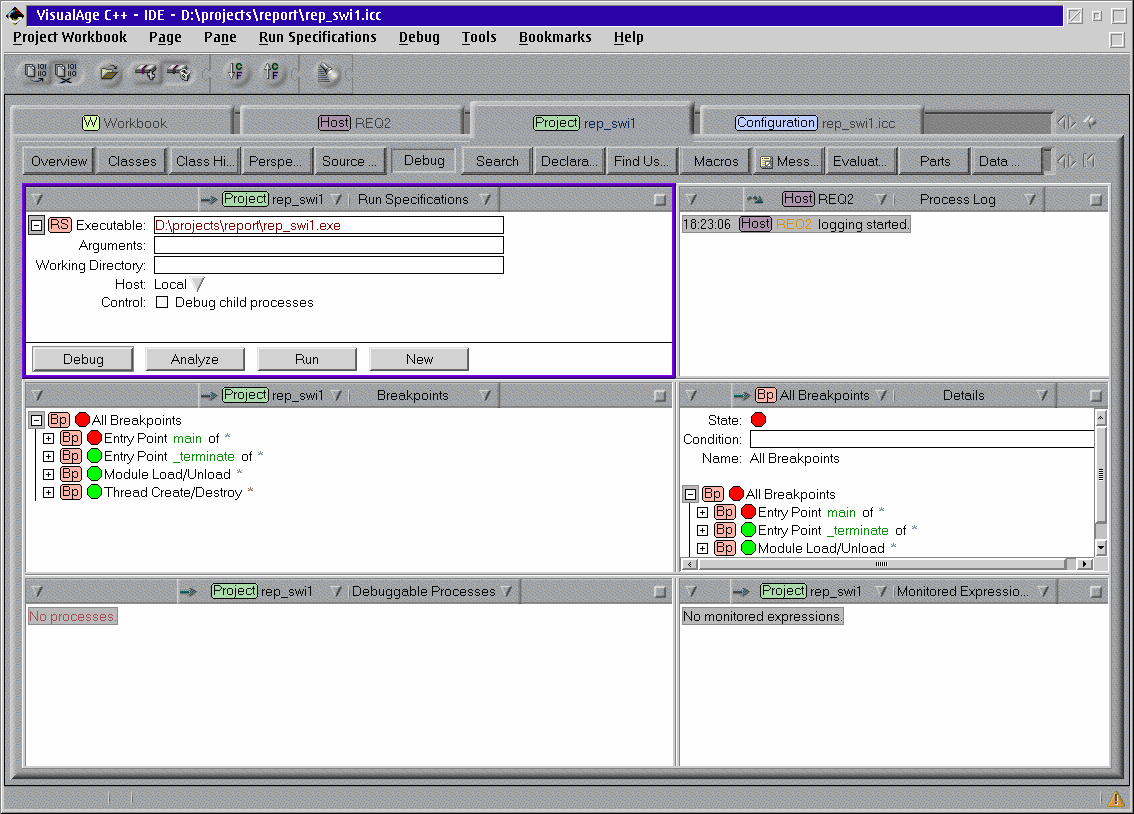The width and height of the screenshot is (1134, 814).
Task: Open the Evaluat... page tab
Action: point(859,161)
